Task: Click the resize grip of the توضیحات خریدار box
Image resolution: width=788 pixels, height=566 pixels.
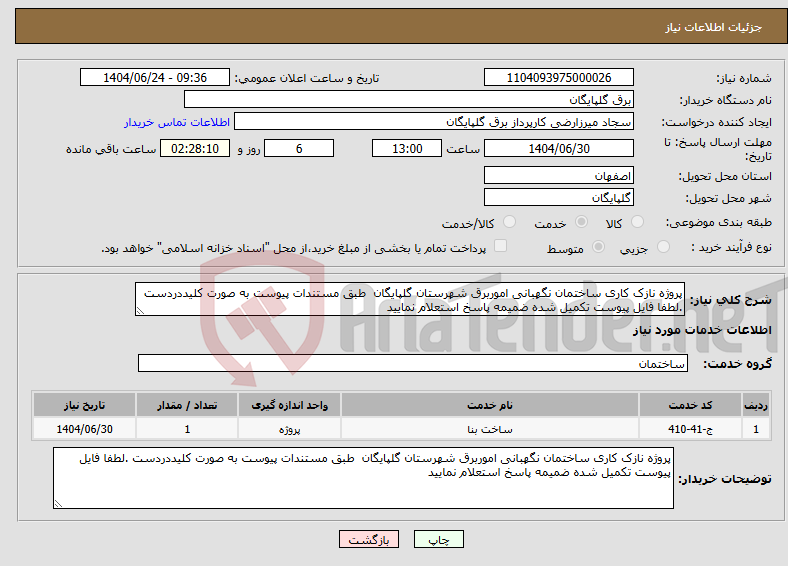Action: 58,504
